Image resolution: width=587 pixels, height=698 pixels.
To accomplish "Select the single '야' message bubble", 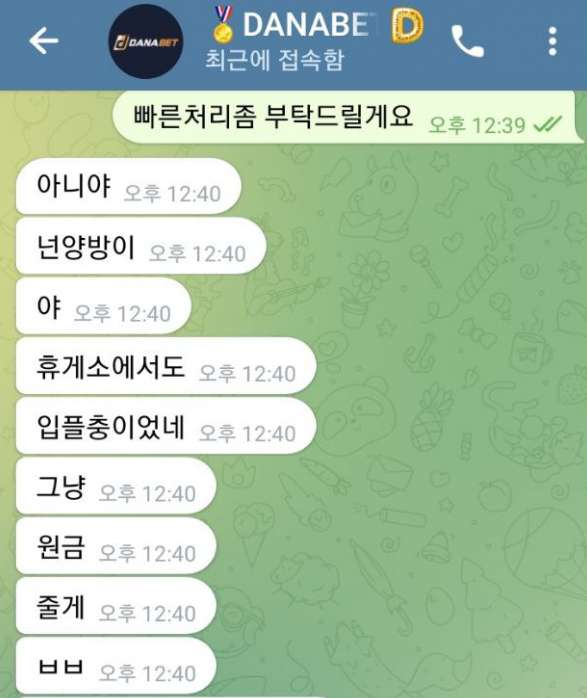I will point(104,306).
